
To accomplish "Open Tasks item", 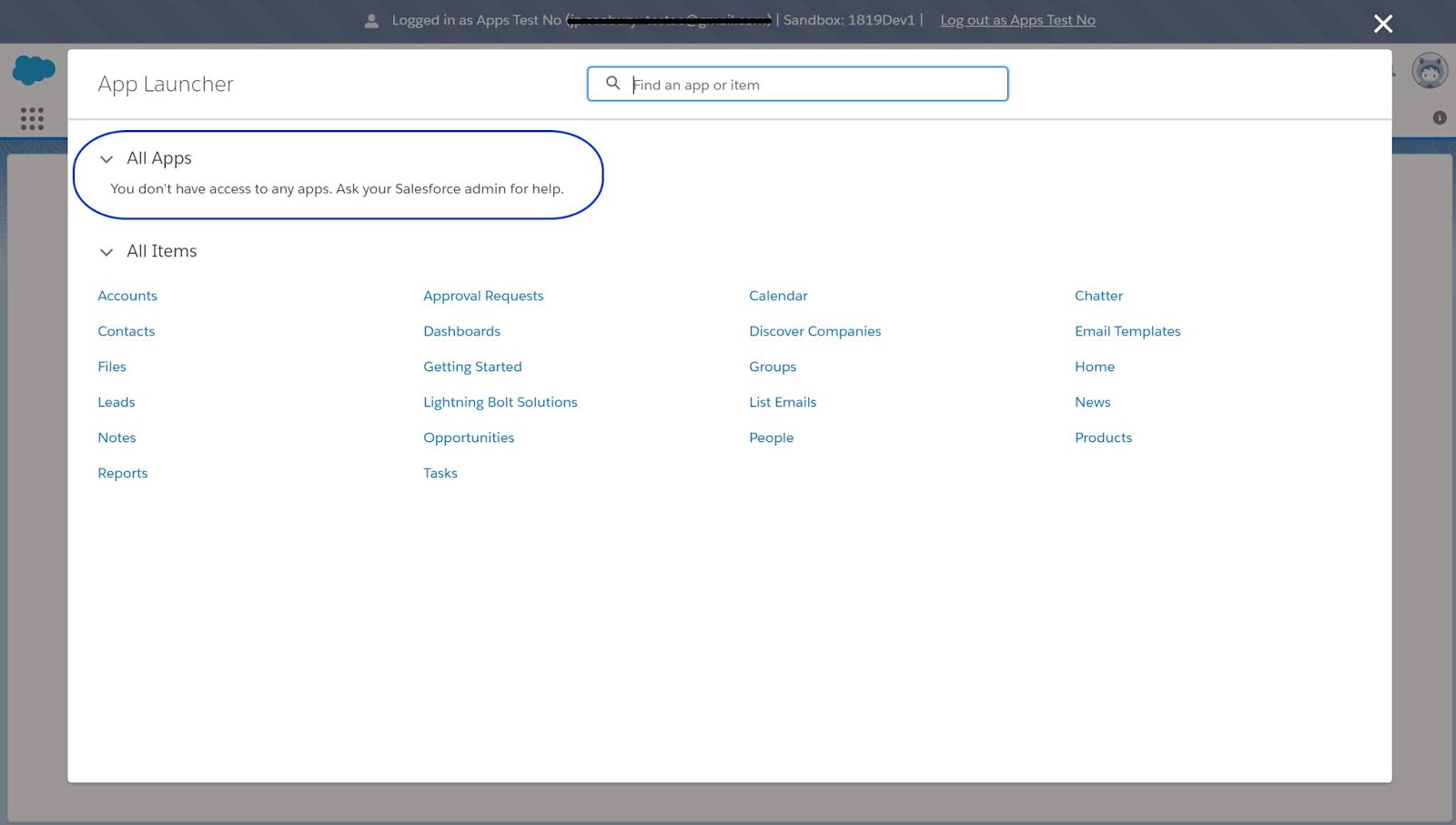I will coord(440,473).
